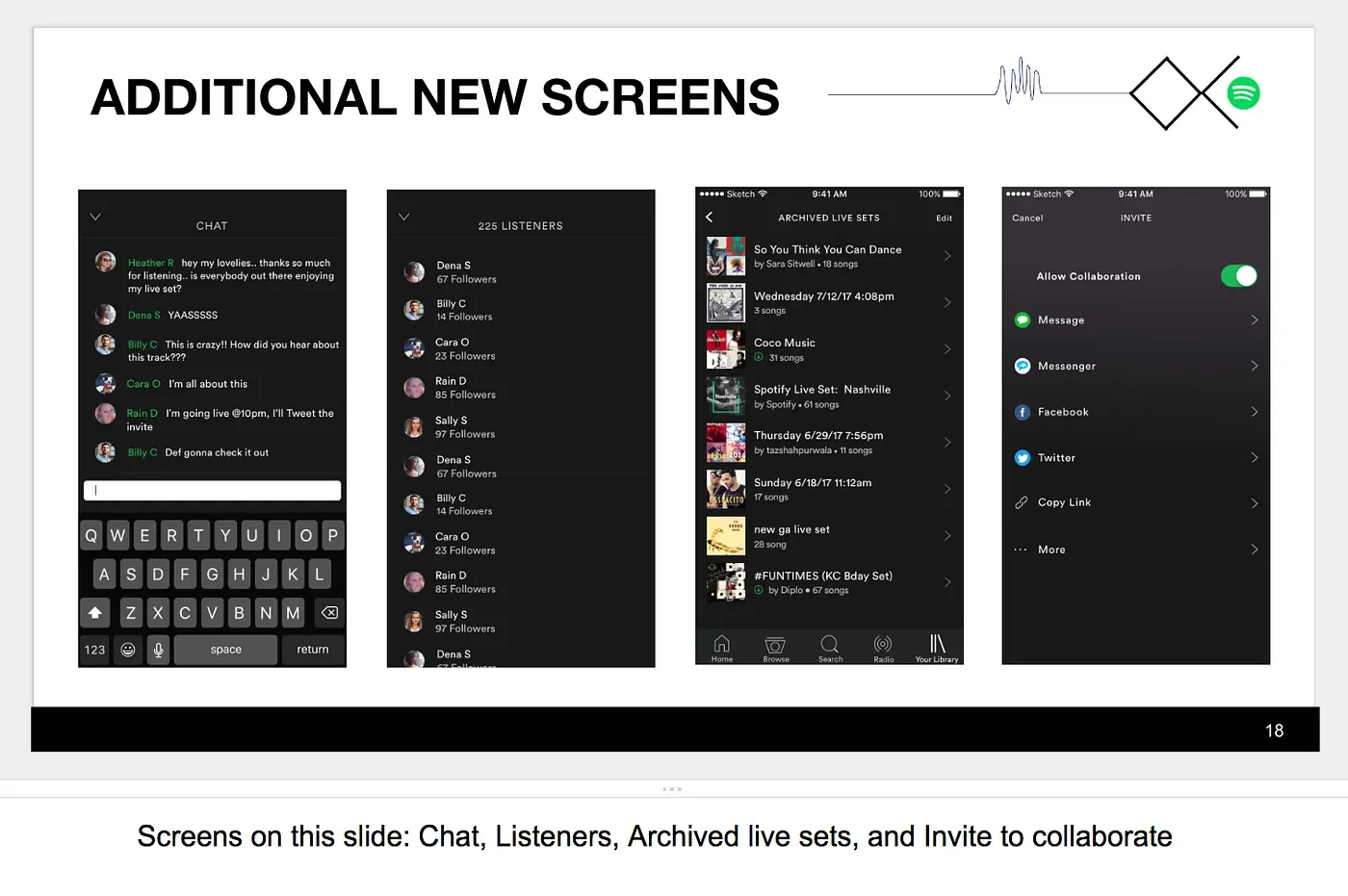Open Sunday 6/18/17 set row chevron
The image size is (1348, 896).
(x=947, y=489)
